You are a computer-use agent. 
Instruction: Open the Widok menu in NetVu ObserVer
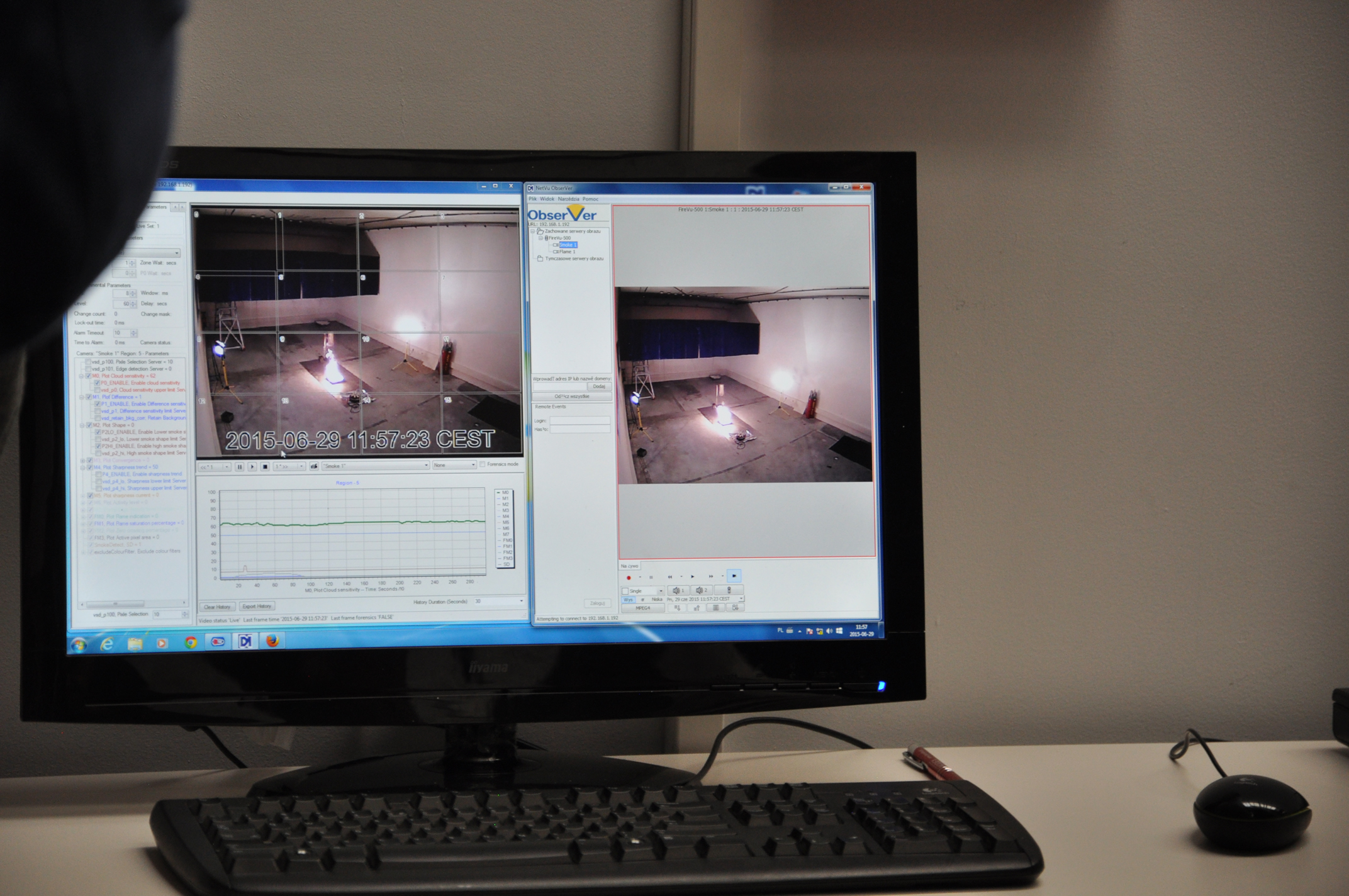point(547,199)
